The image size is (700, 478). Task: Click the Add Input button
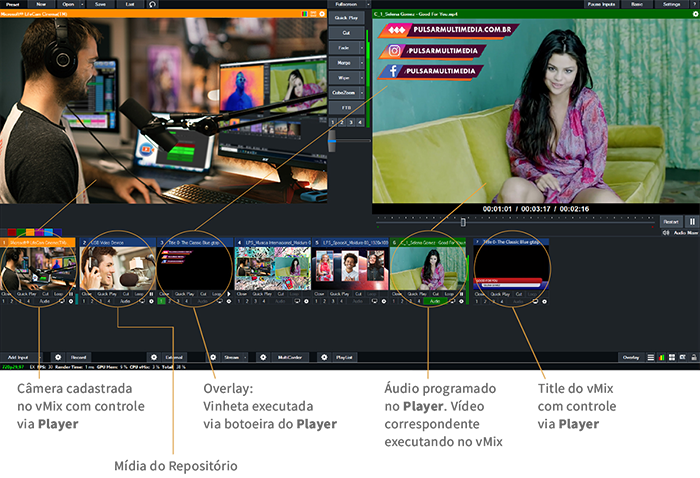(18, 357)
